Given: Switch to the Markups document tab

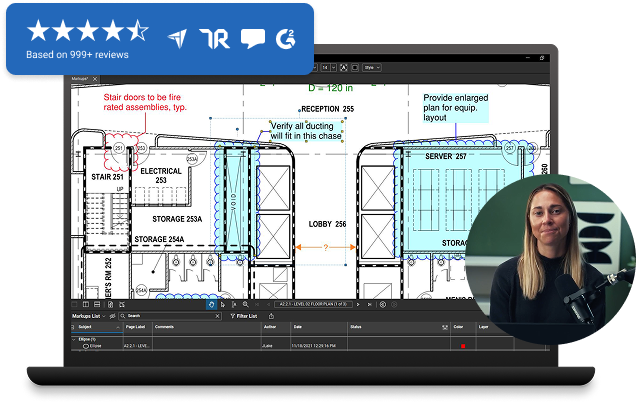Looking at the screenshot, I should 82,76.
